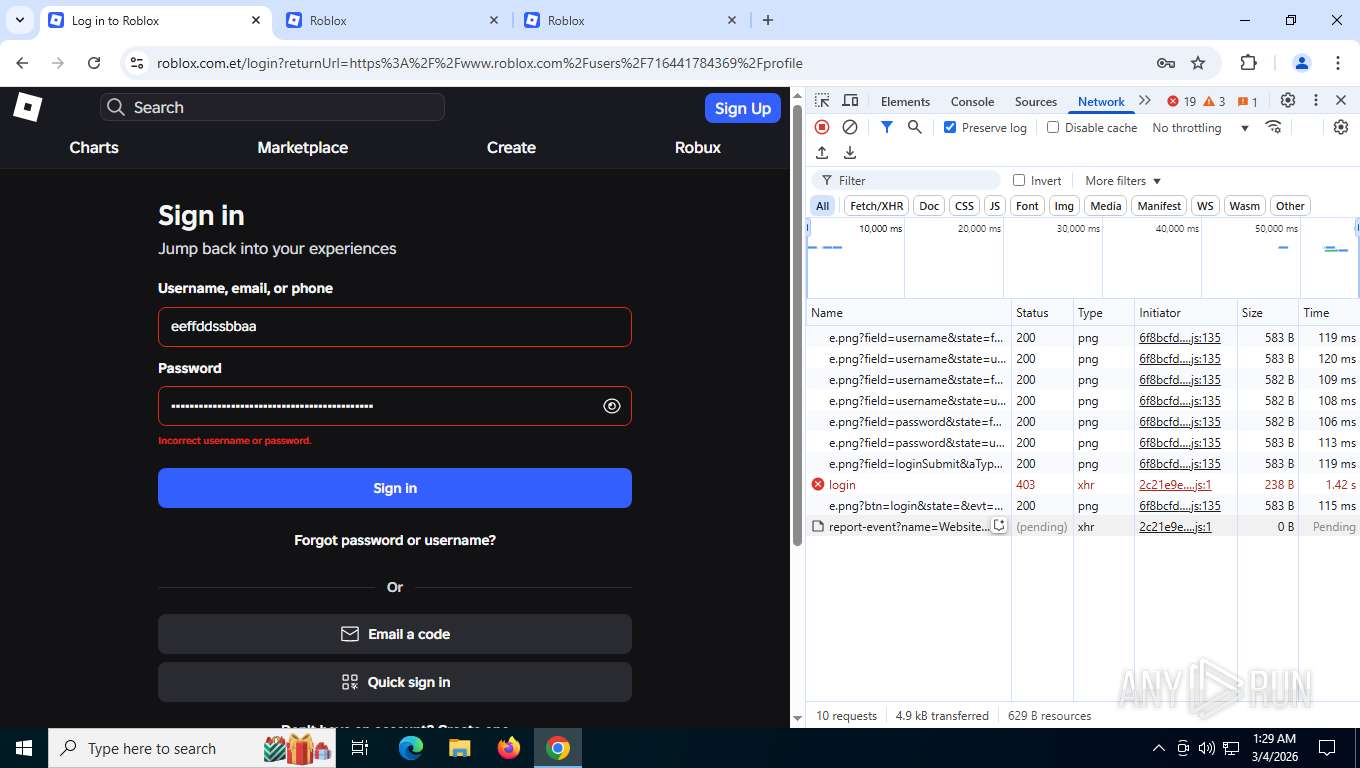Open DevTools settings gear
1360x768 pixels.
1288,101
